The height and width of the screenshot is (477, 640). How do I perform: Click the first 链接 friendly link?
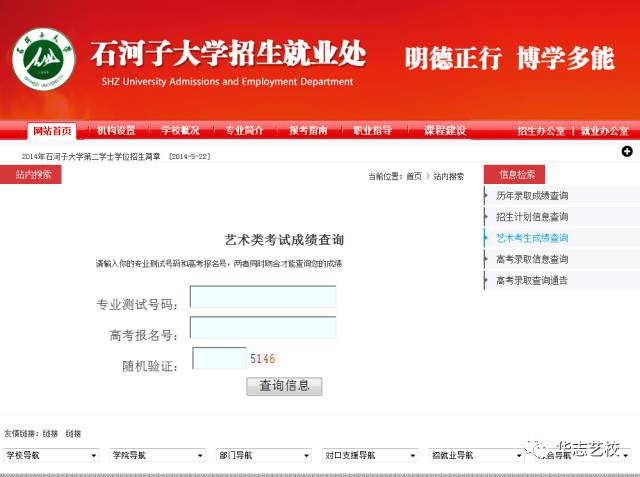click(x=51, y=434)
